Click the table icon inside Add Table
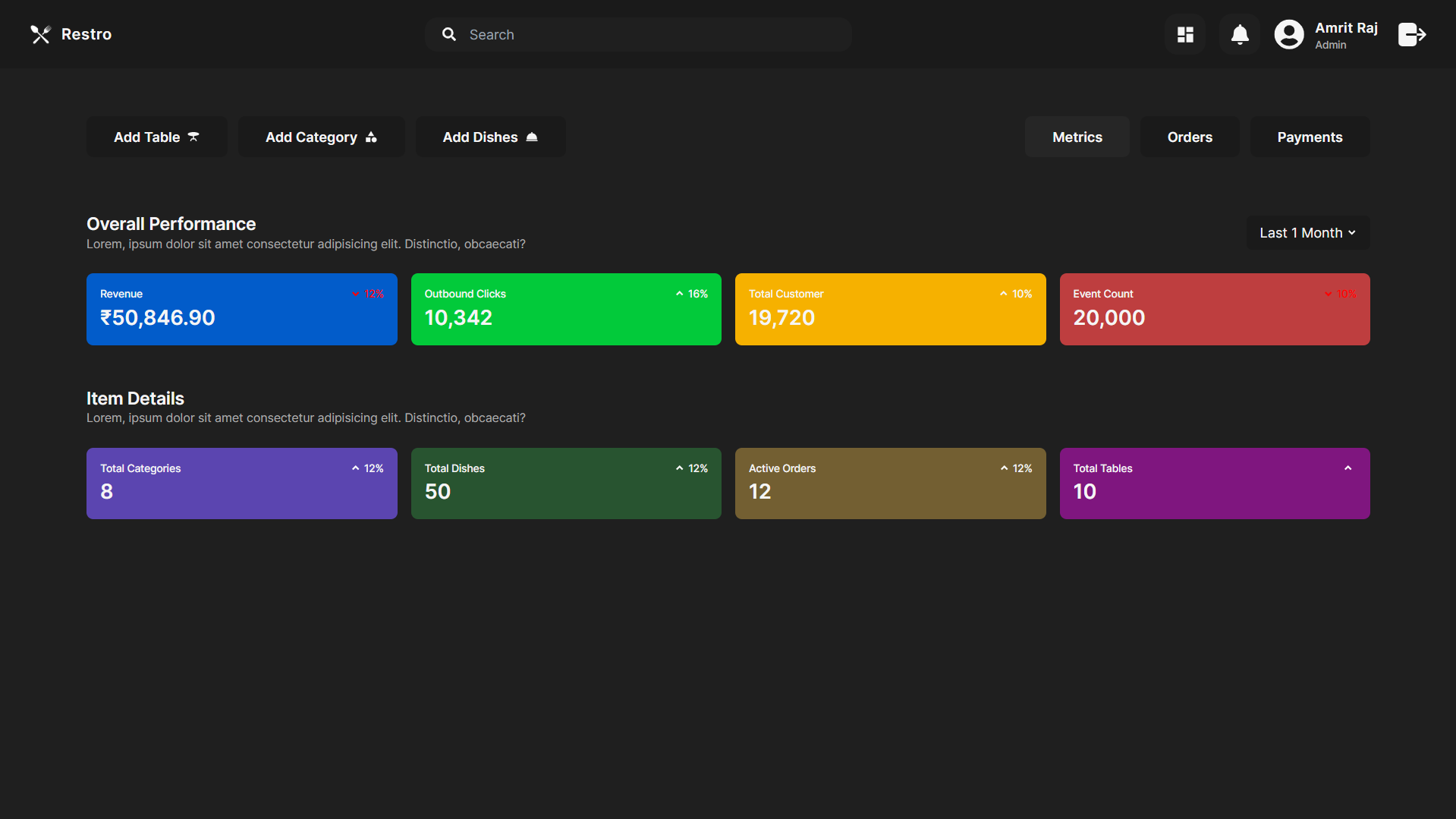Viewport: 1456px width, 819px height. [193, 137]
